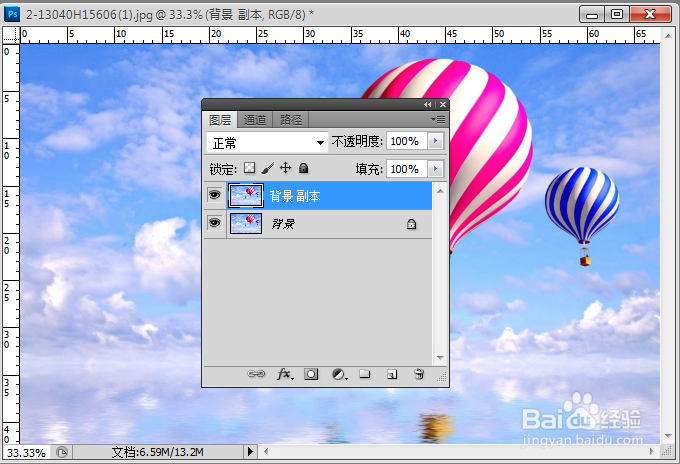The image size is (680, 464).
Task: Open the 正常 blend mode dropdown
Action: click(x=267, y=143)
